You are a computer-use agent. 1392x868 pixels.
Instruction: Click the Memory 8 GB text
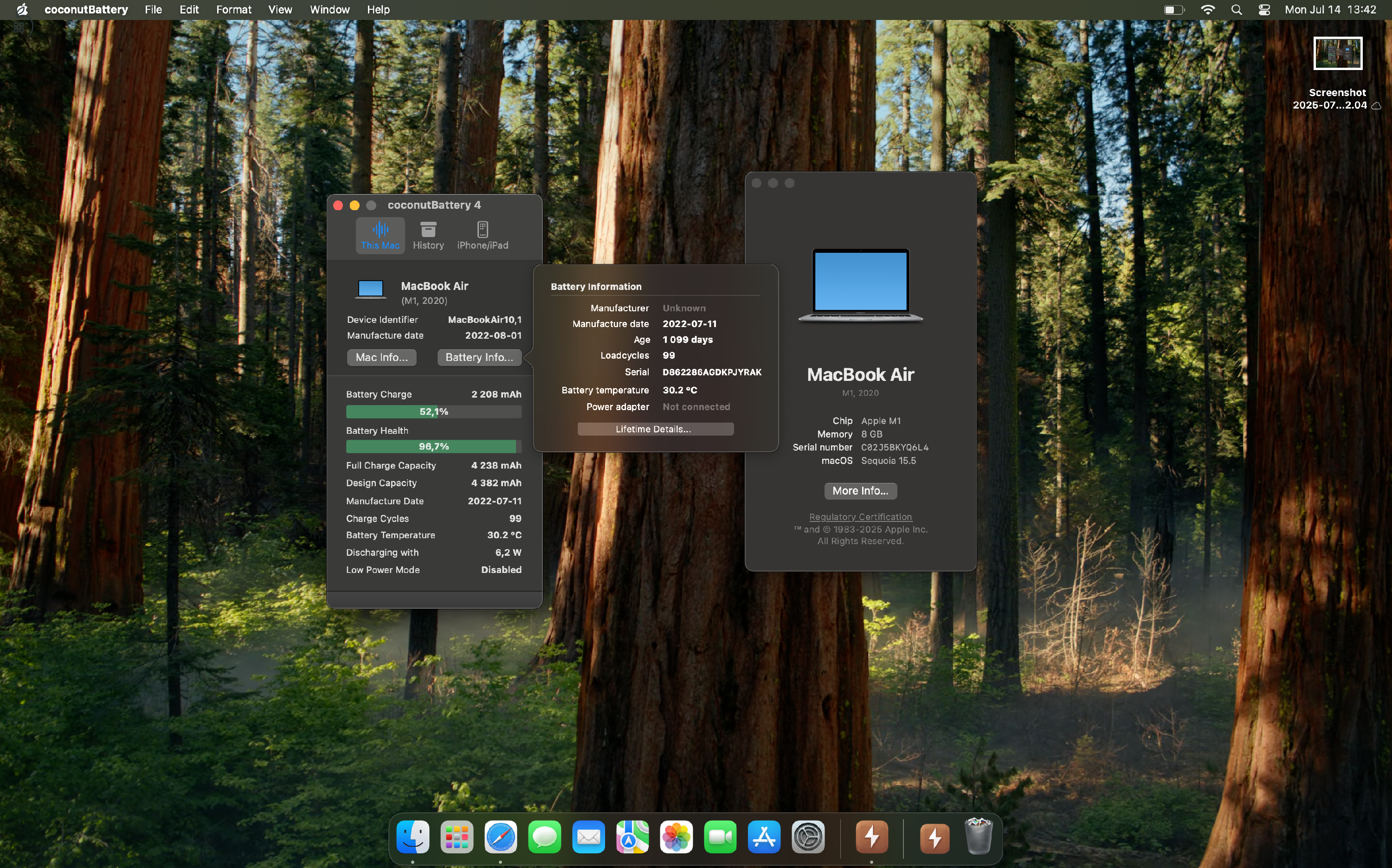(x=871, y=434)
